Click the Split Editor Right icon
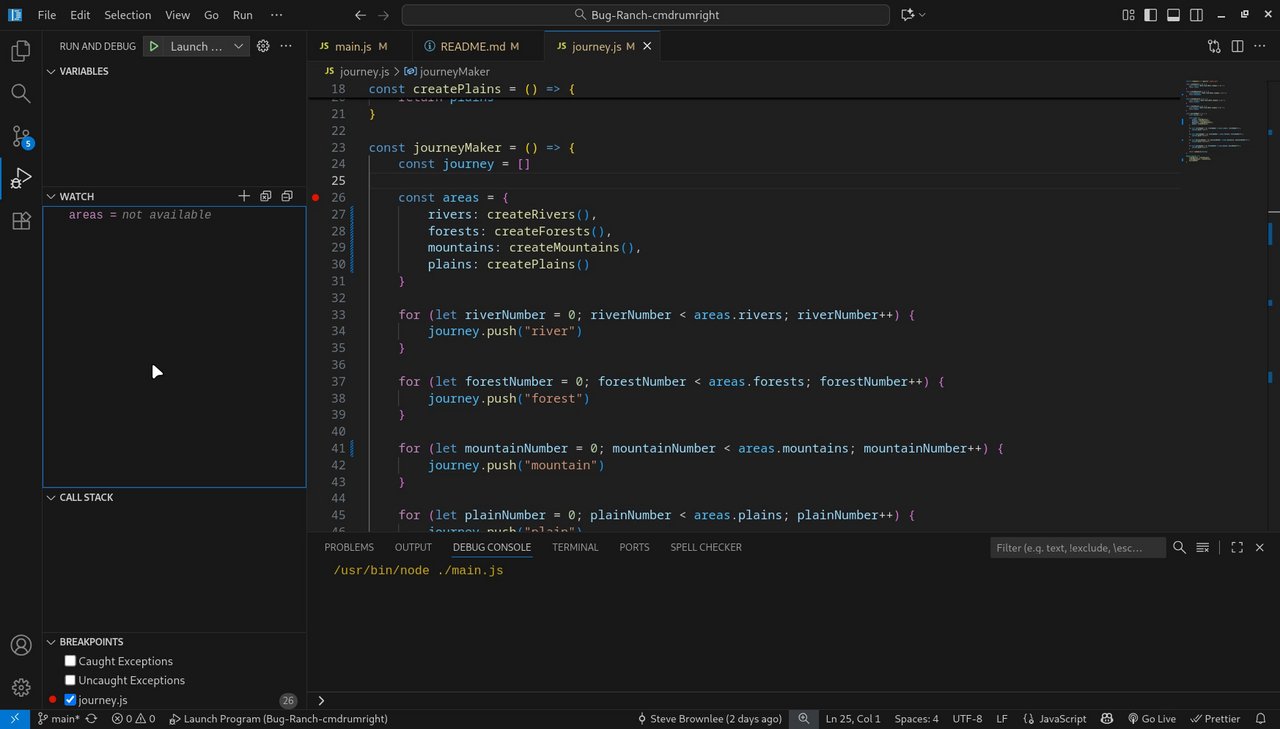1280x729 pixels. (1237, 46)
